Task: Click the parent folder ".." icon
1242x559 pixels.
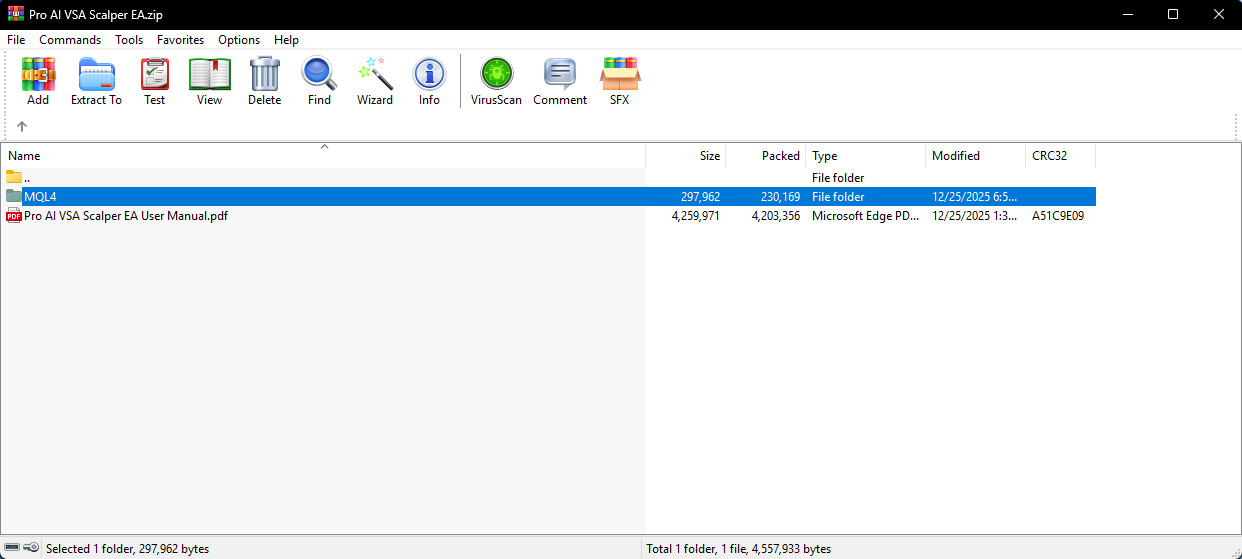Action: (14, 178)
